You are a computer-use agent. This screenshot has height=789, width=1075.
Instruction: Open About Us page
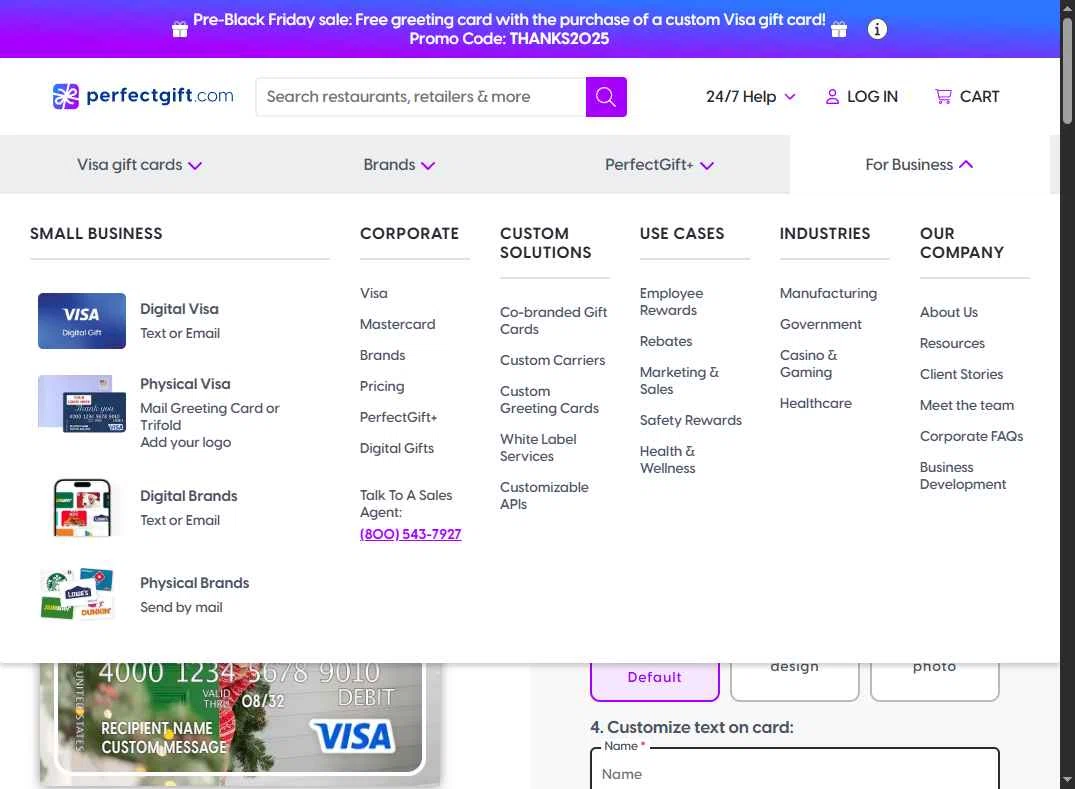tap(949, 313)
